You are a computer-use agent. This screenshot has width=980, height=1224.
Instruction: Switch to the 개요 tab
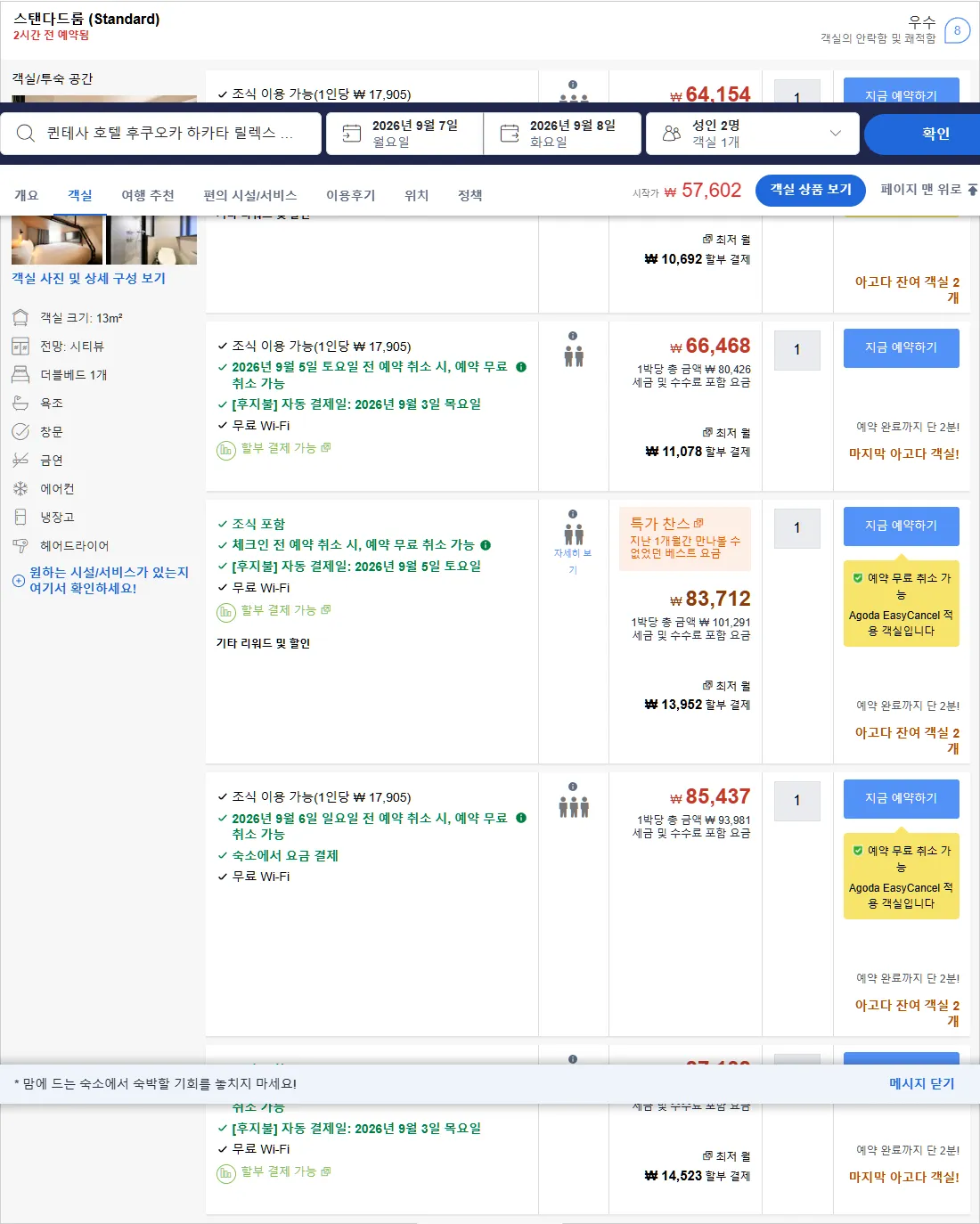pos(27,195)
